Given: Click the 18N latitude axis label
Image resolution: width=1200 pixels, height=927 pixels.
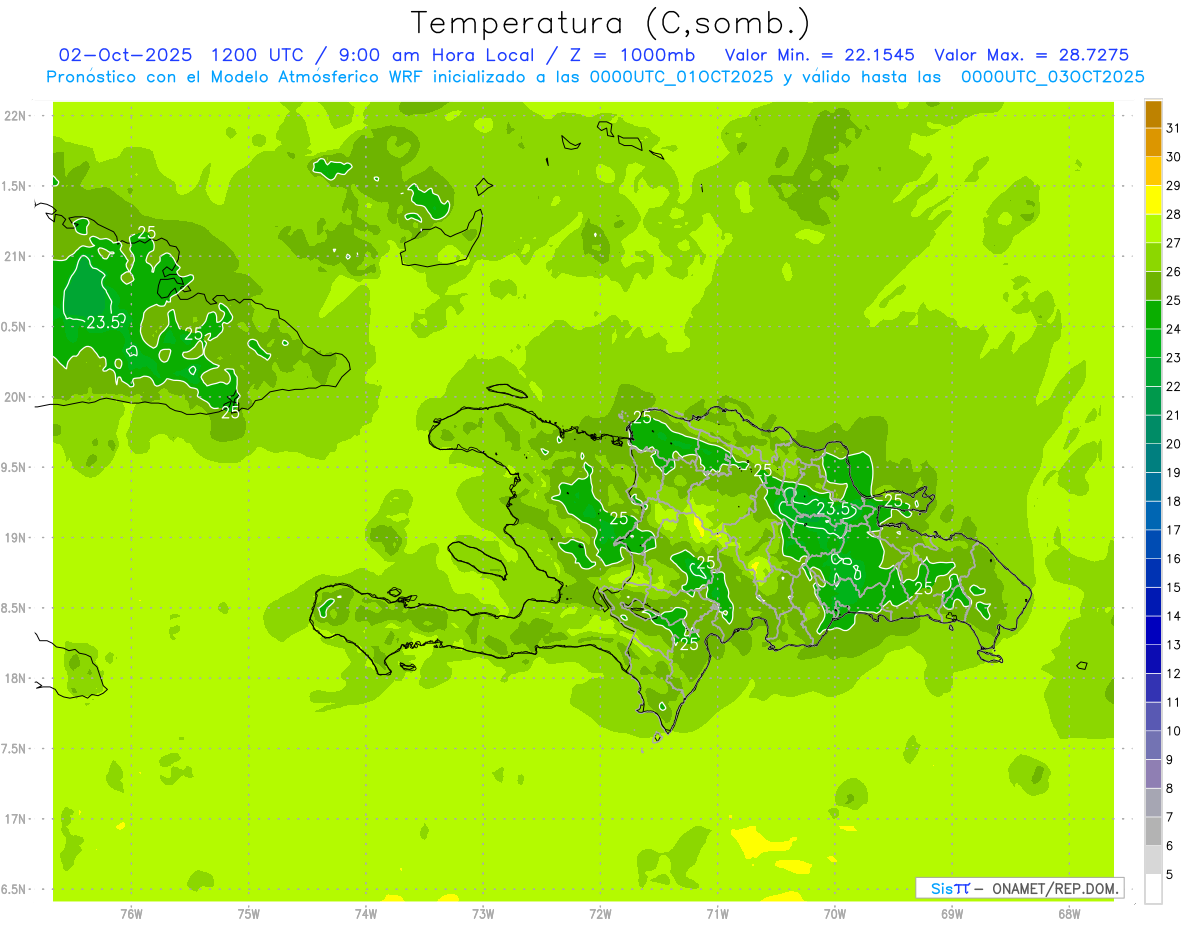Looking at the screenshot, I should point(15,678).
